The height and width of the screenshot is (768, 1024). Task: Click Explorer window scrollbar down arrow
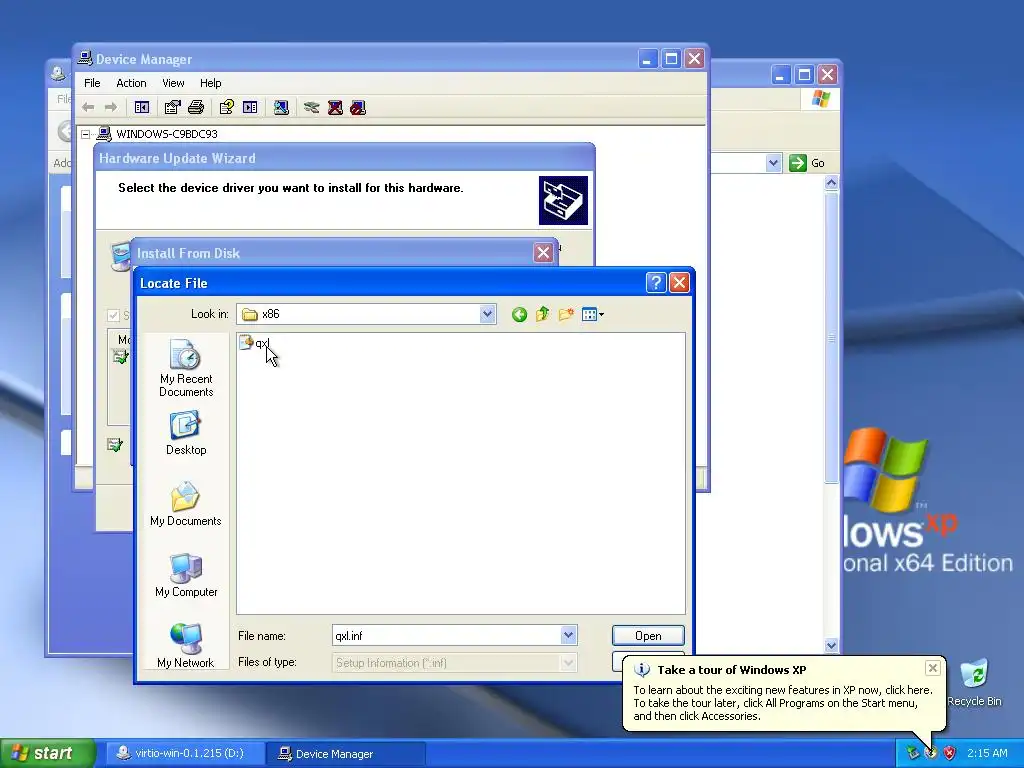click(x=831, y=645)
